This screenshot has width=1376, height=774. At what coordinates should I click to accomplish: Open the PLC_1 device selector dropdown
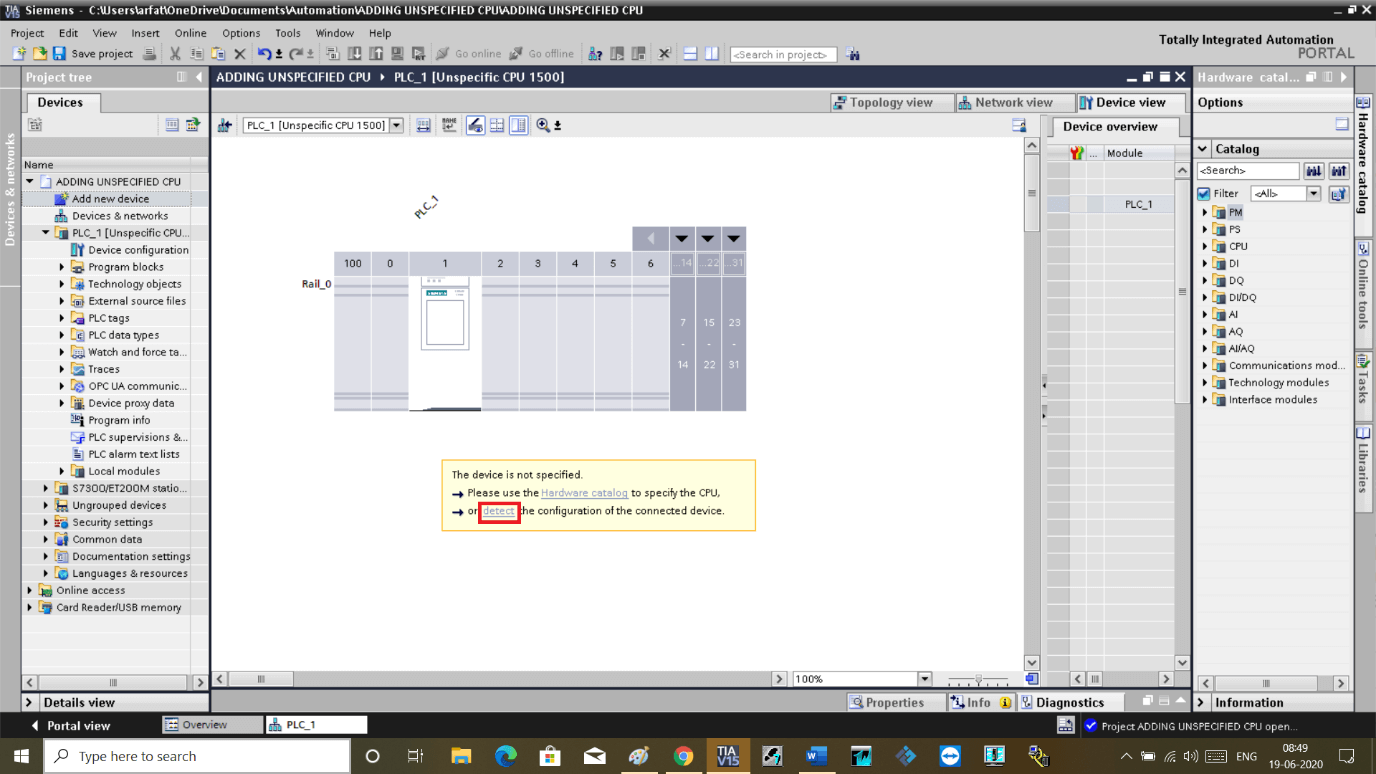396,125
